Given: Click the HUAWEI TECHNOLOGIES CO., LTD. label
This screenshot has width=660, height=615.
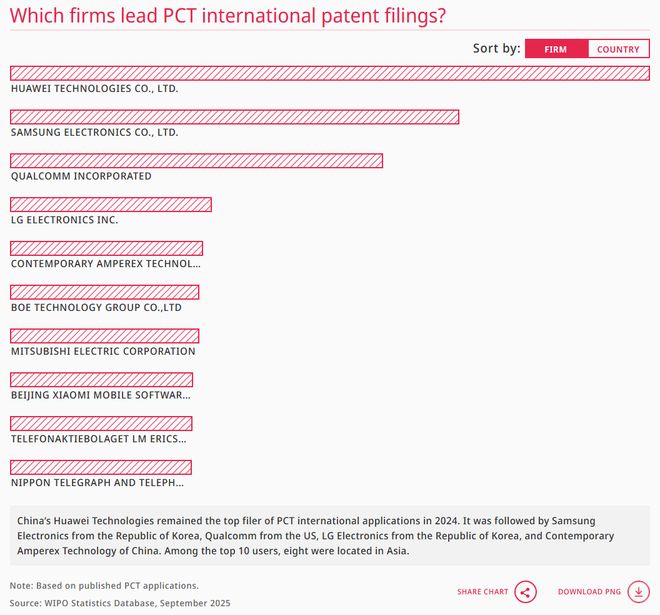Looking at the screenshot, I should (x=94, y=88).
